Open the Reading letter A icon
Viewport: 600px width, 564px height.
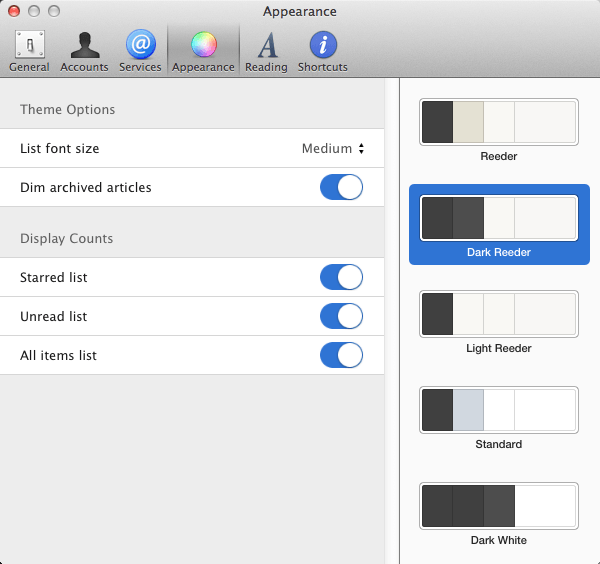click(267, 44)
